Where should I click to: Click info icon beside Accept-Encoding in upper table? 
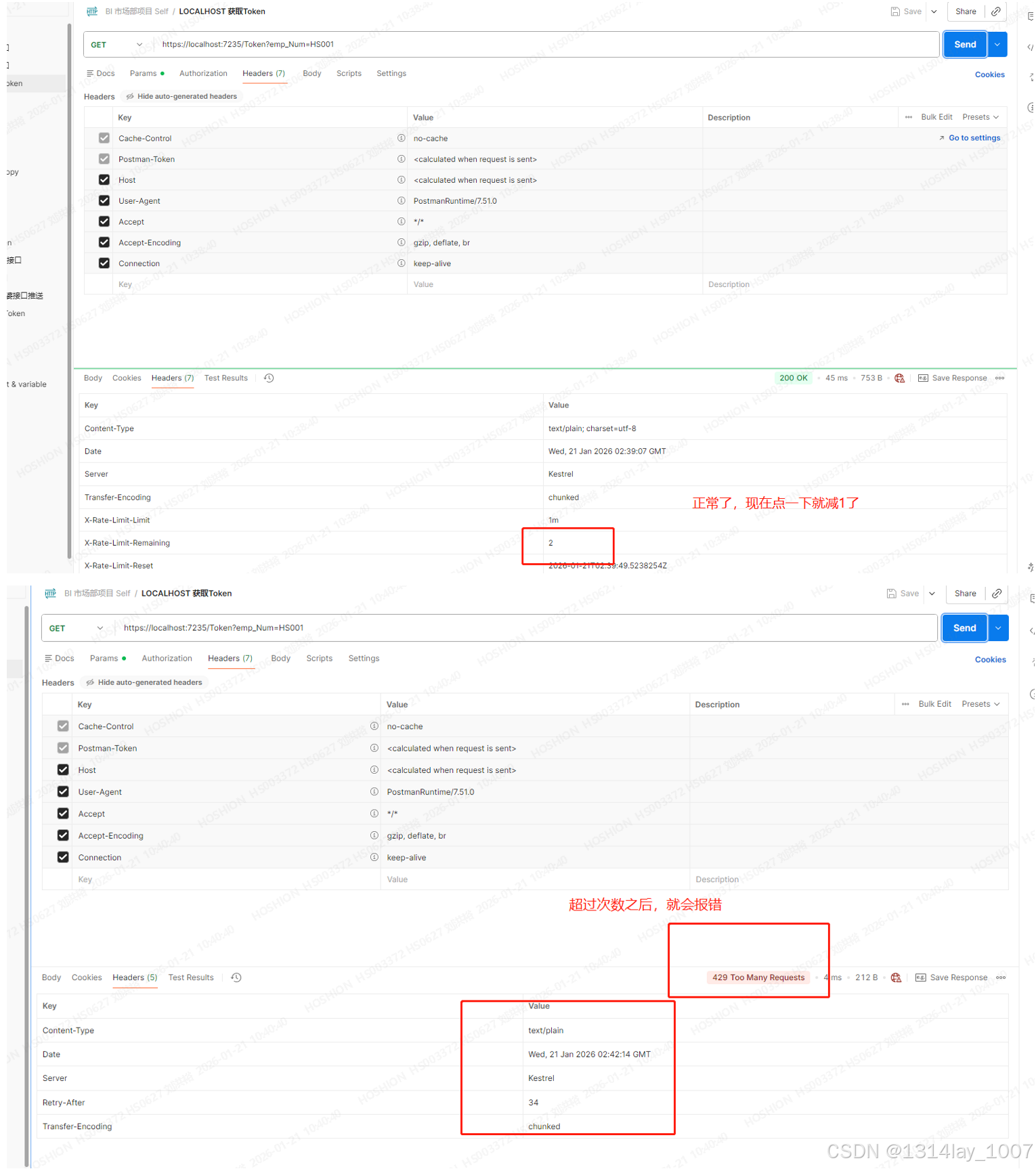pyautogui.click(x=401, y=242)
